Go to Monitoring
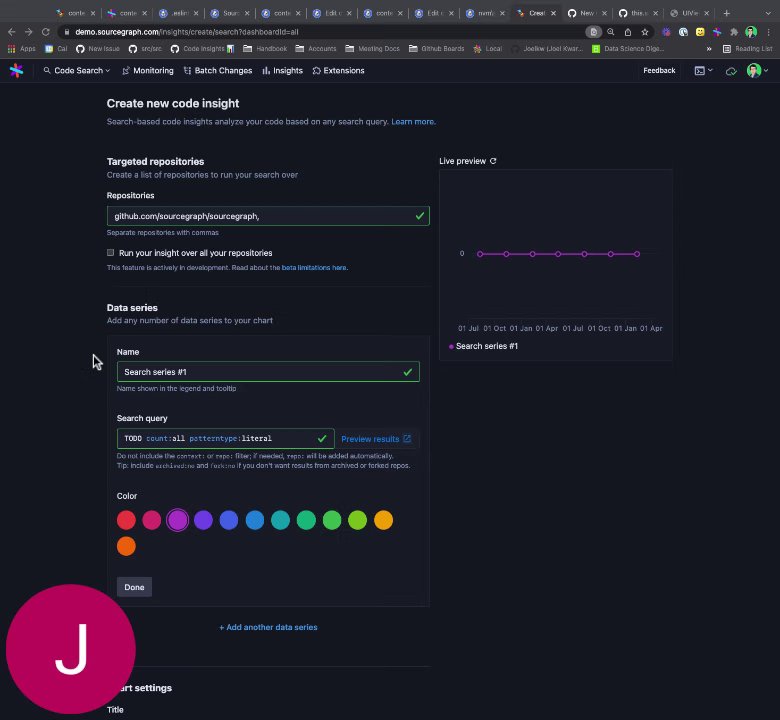This screenshot has height=720, width=780. (x=148, y=71)
